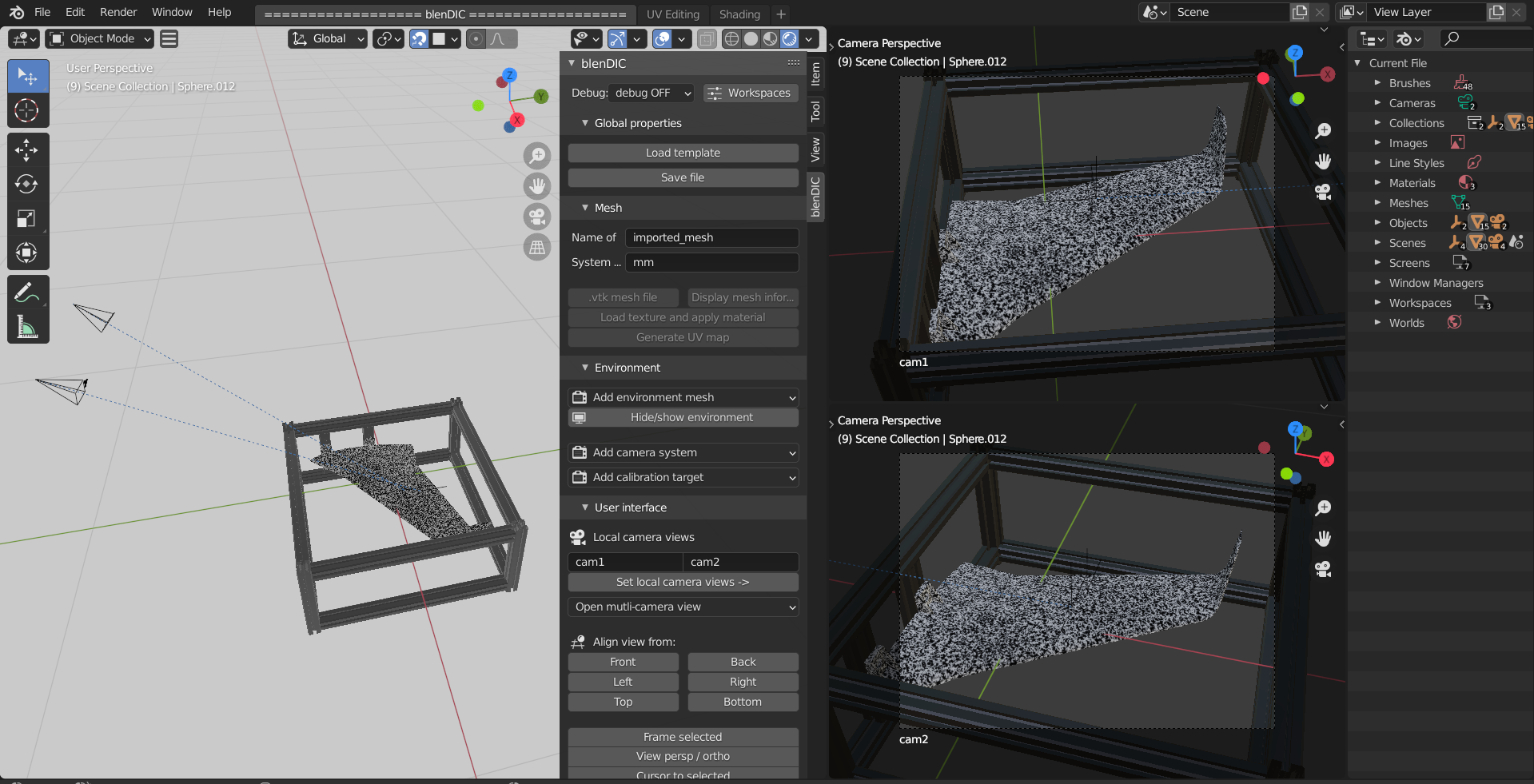The image size is (1534, 784).
Task: Open the multi-camera view dropdown
Action: point(683,607)
